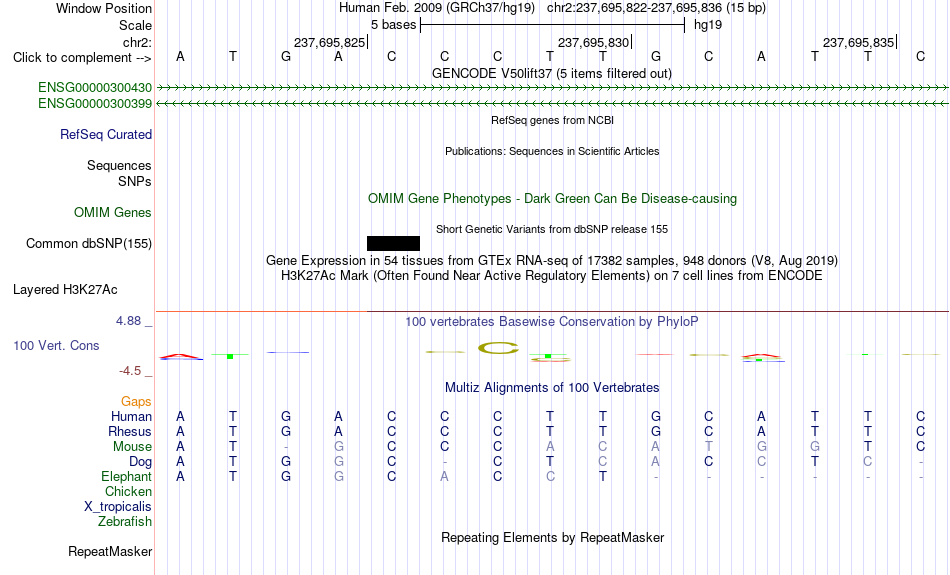
Task: Click the last base C in ruler sequence
Action: pyautogui.click(x=920, y=57)
